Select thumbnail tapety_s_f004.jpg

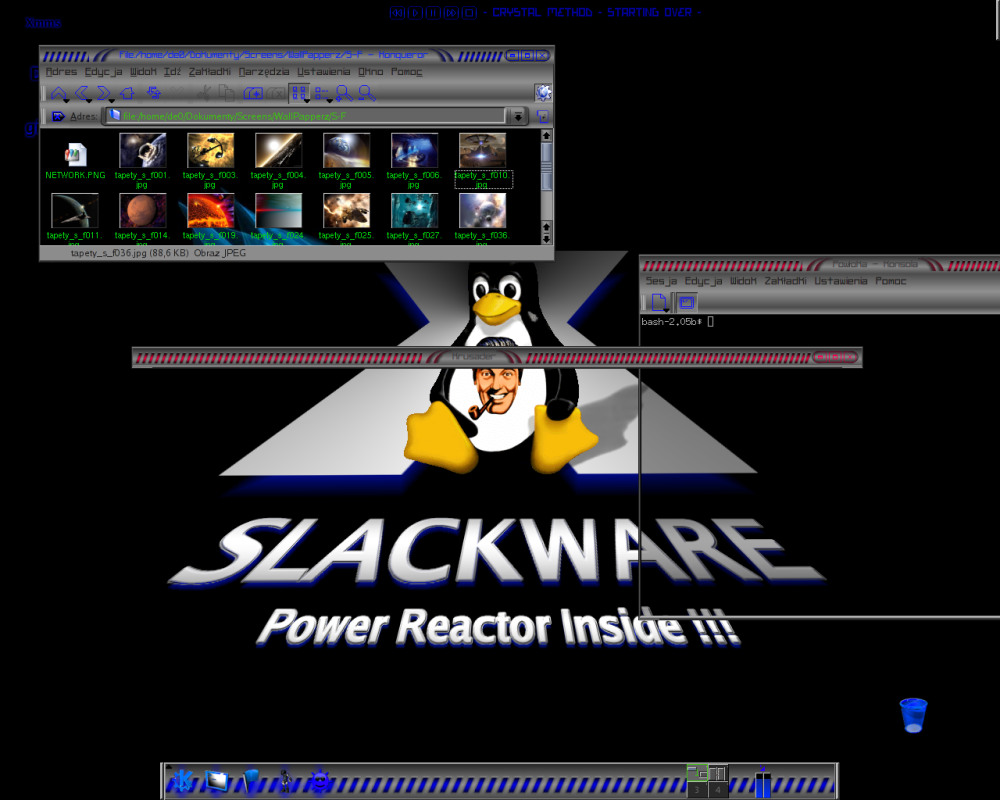tap(279, 151)
